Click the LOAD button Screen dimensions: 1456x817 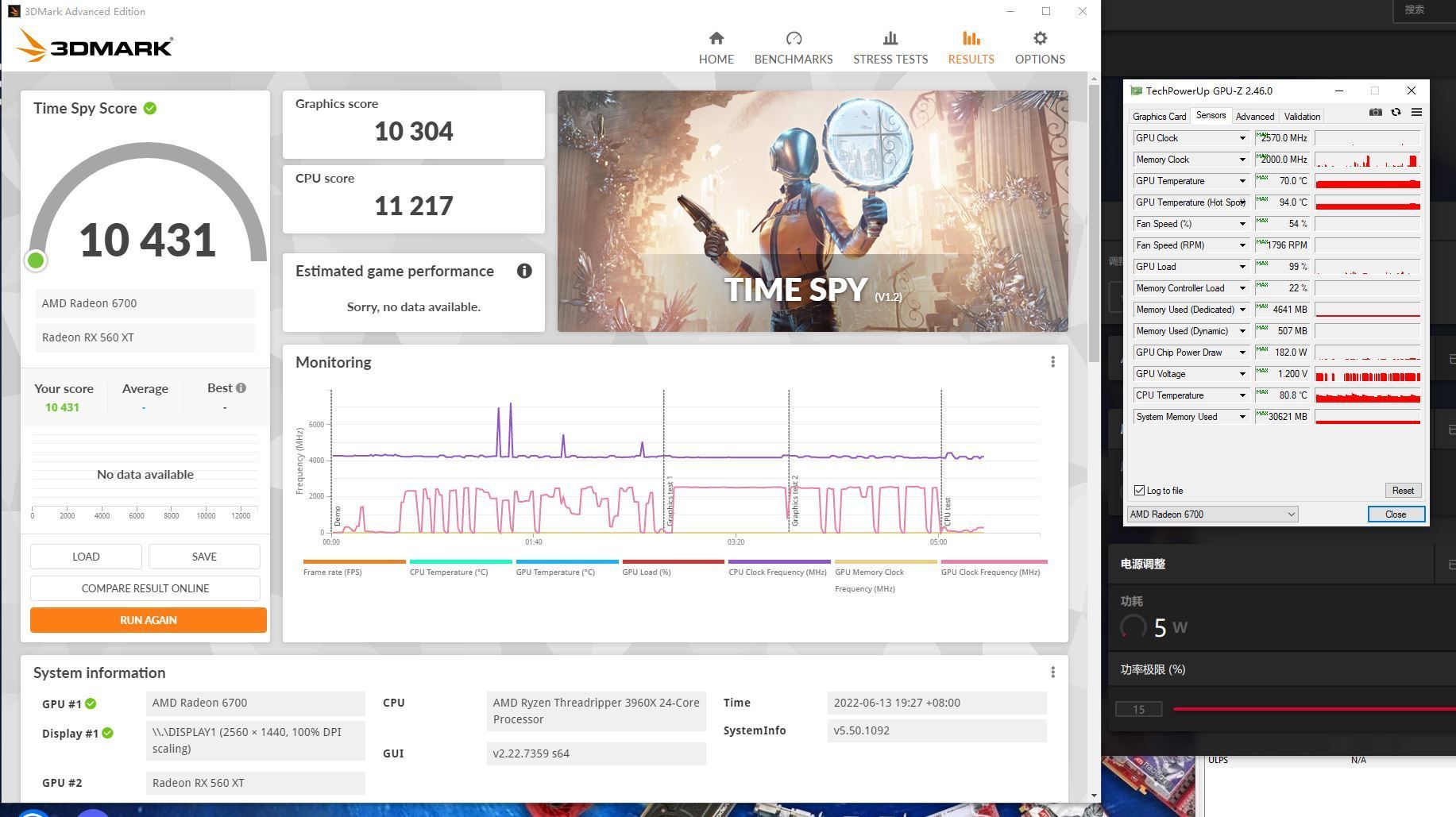point(86,557)
